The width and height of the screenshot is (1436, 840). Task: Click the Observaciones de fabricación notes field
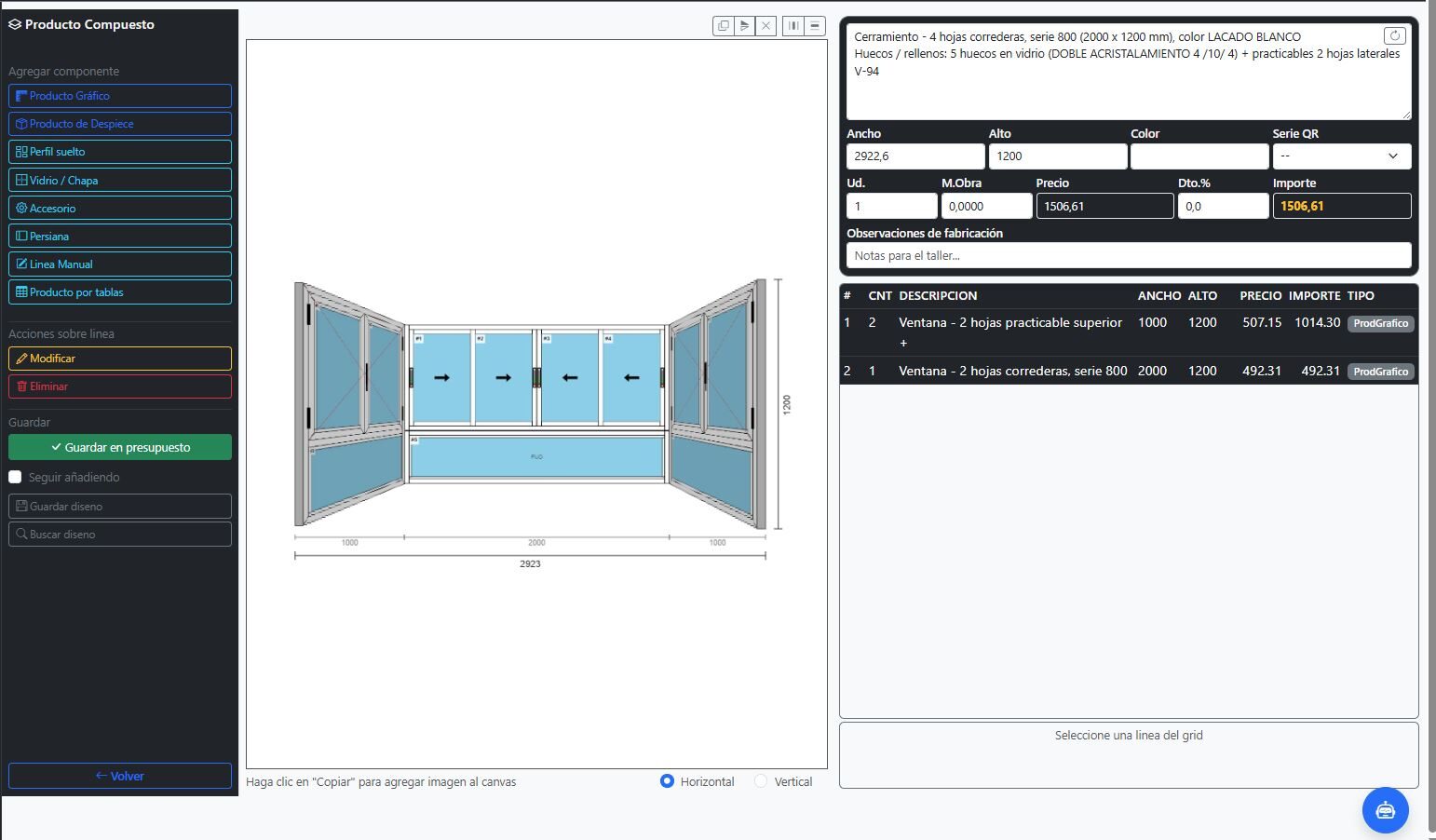(x=1129, y=255)
